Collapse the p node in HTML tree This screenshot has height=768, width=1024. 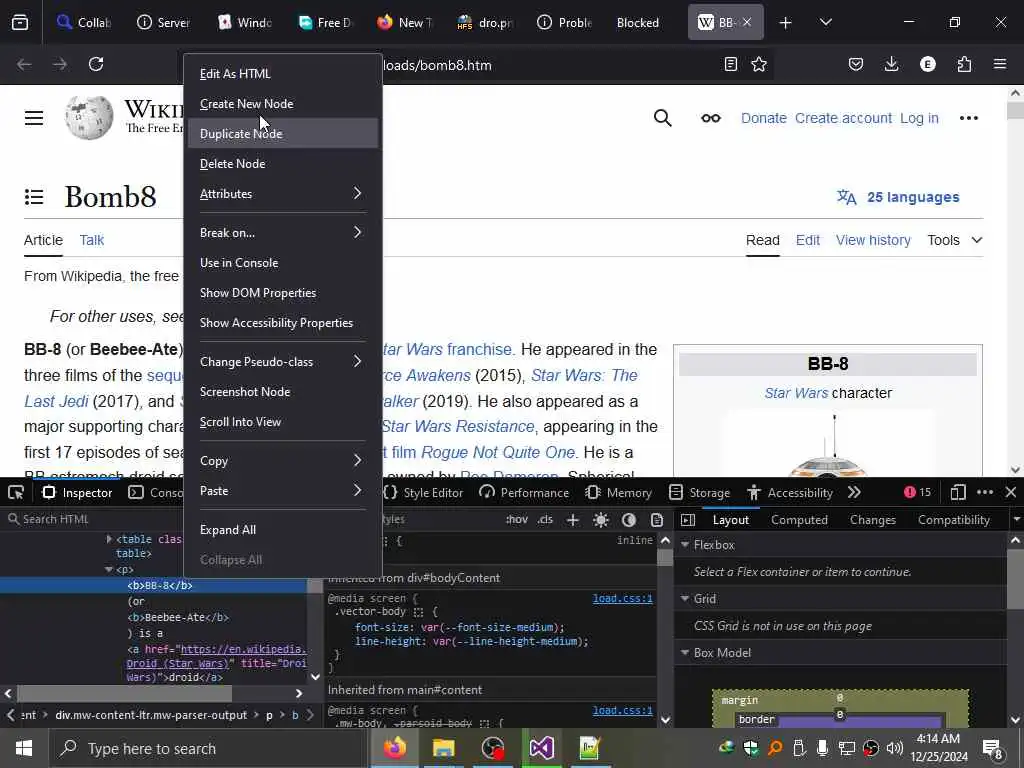[108, 569]
